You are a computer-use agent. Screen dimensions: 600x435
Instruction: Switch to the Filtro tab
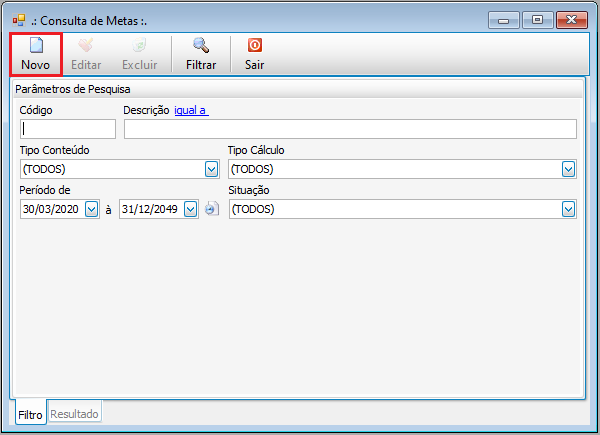point(31,412)
